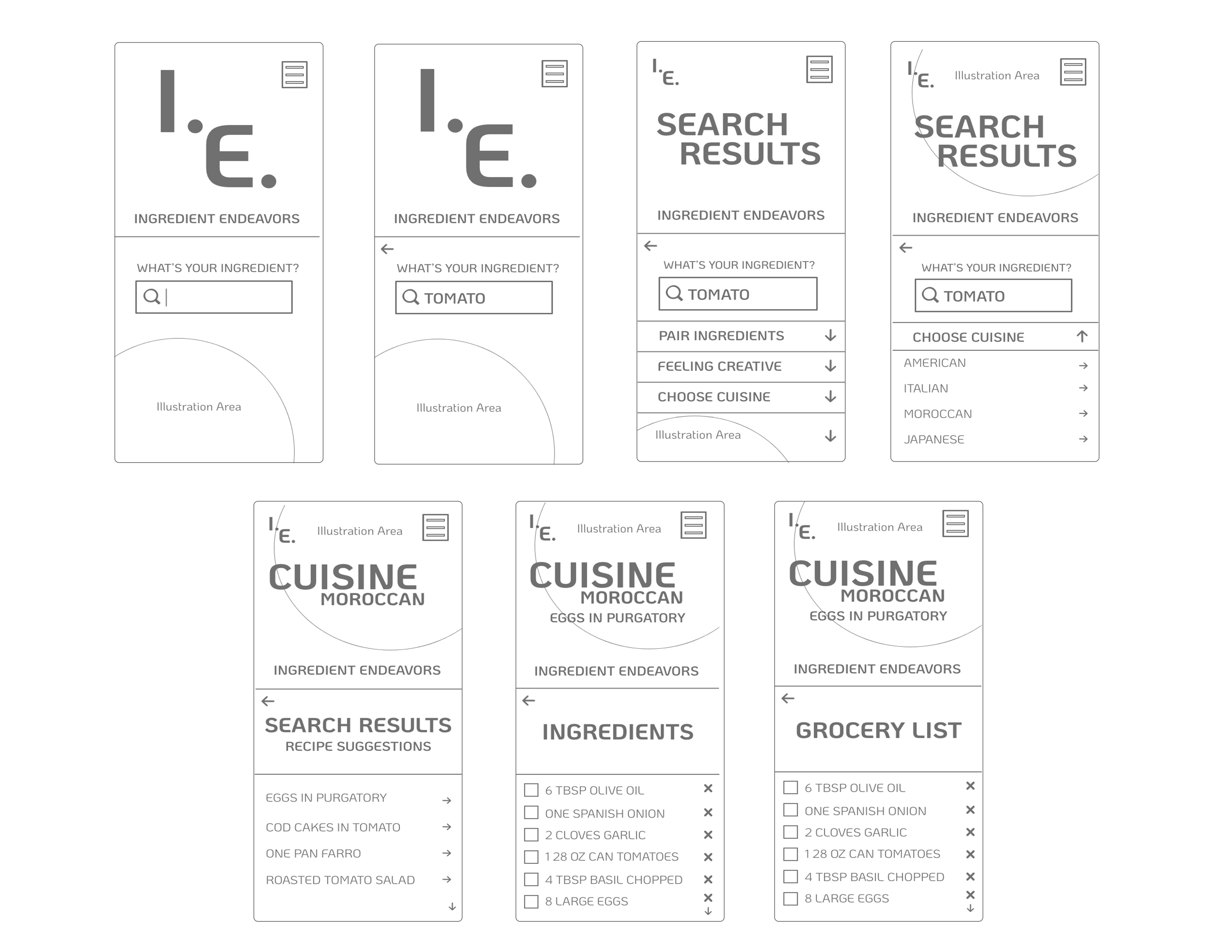1232x952 pixels.
Task: Click the back arrow on grocery list screen
Action: coord(789,698)
